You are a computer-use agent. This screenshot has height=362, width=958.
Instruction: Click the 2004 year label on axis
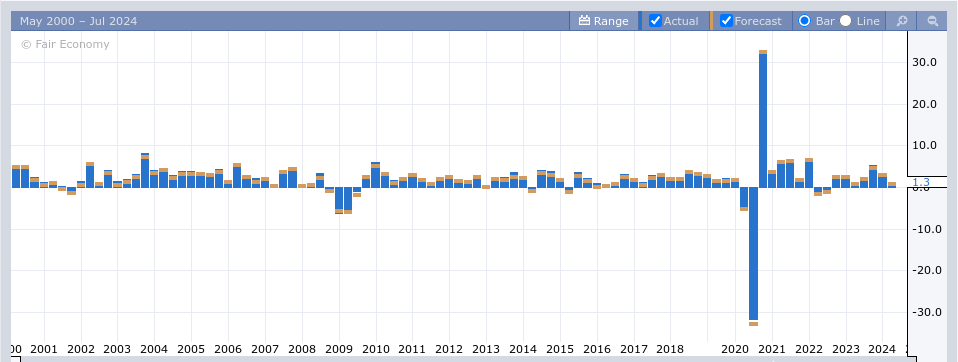click(154, 349)
